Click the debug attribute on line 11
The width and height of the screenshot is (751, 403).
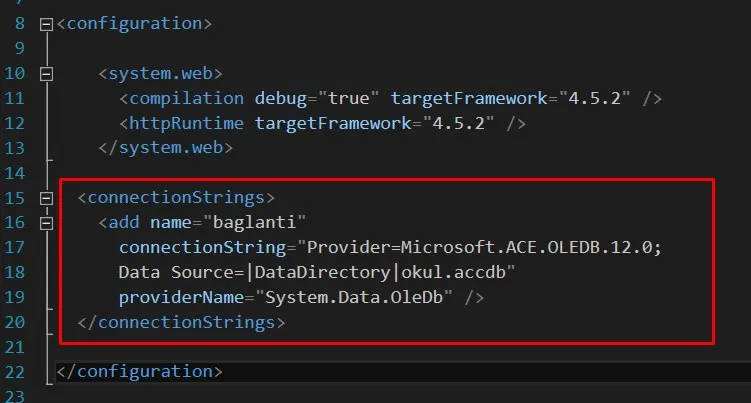pyautogui.click(x=280, y=99)
